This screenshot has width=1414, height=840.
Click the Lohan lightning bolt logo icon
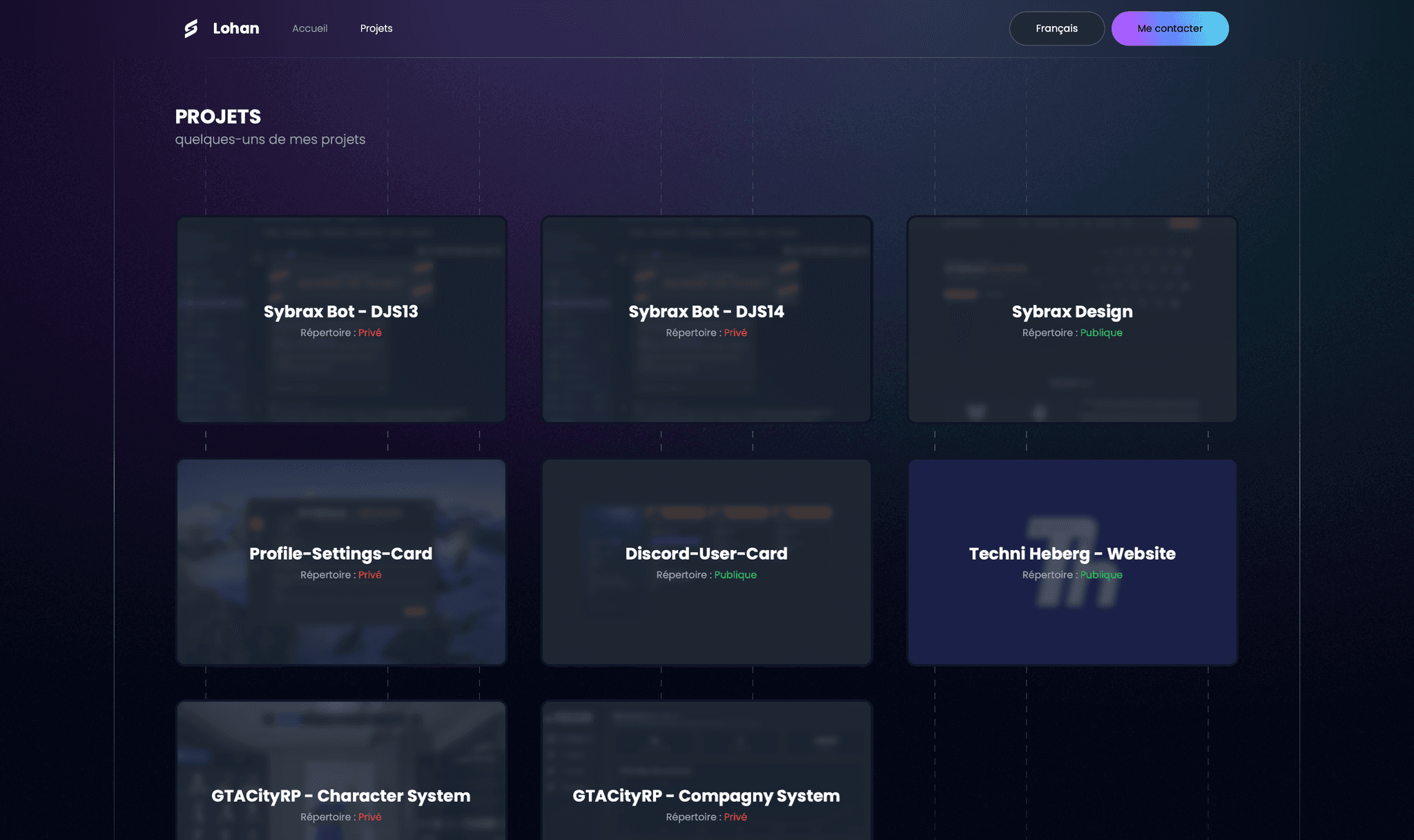coord(191,28)
